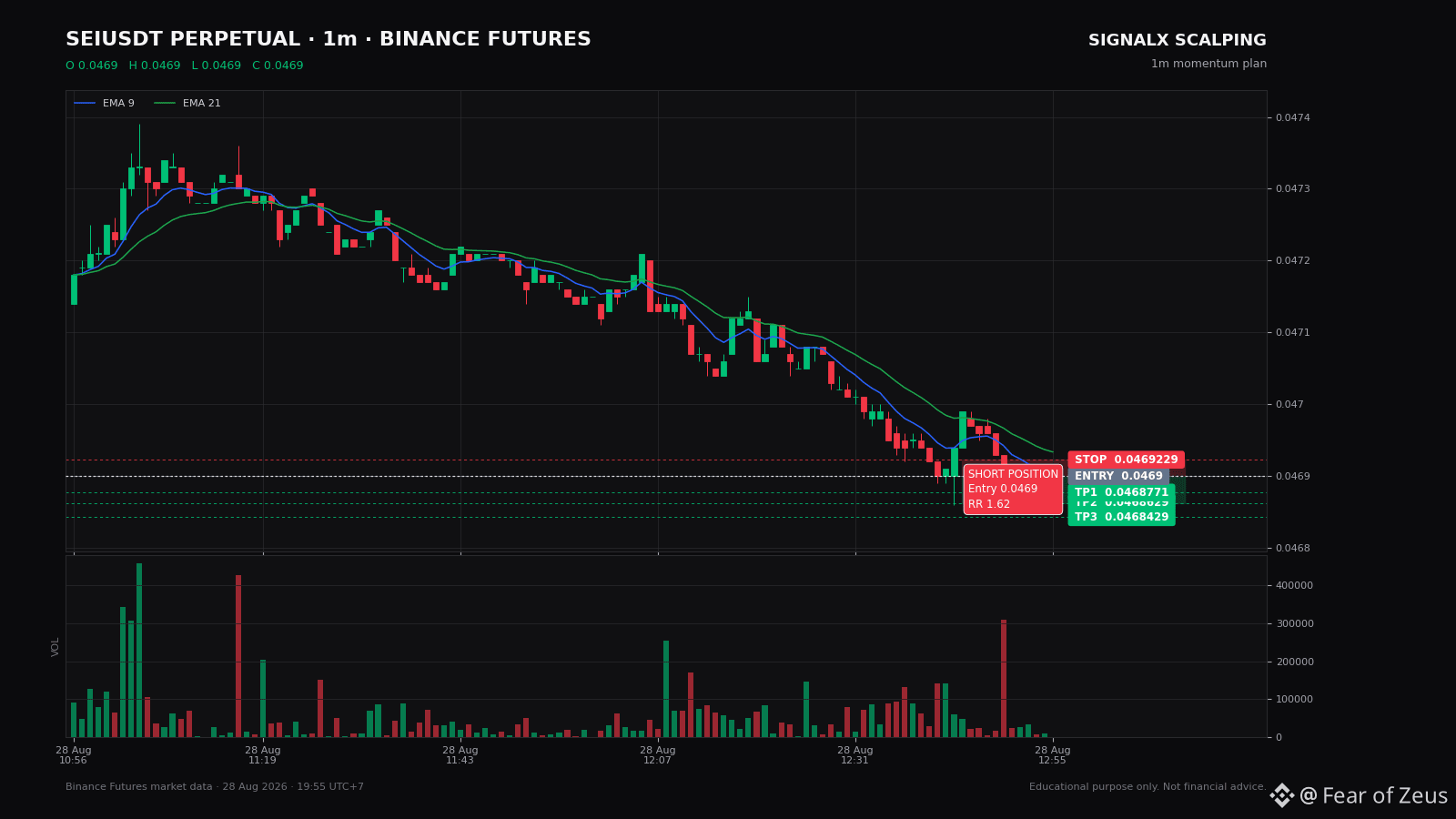
Task: Click the green EMA 21 legend line
Action: coord(165,104)
